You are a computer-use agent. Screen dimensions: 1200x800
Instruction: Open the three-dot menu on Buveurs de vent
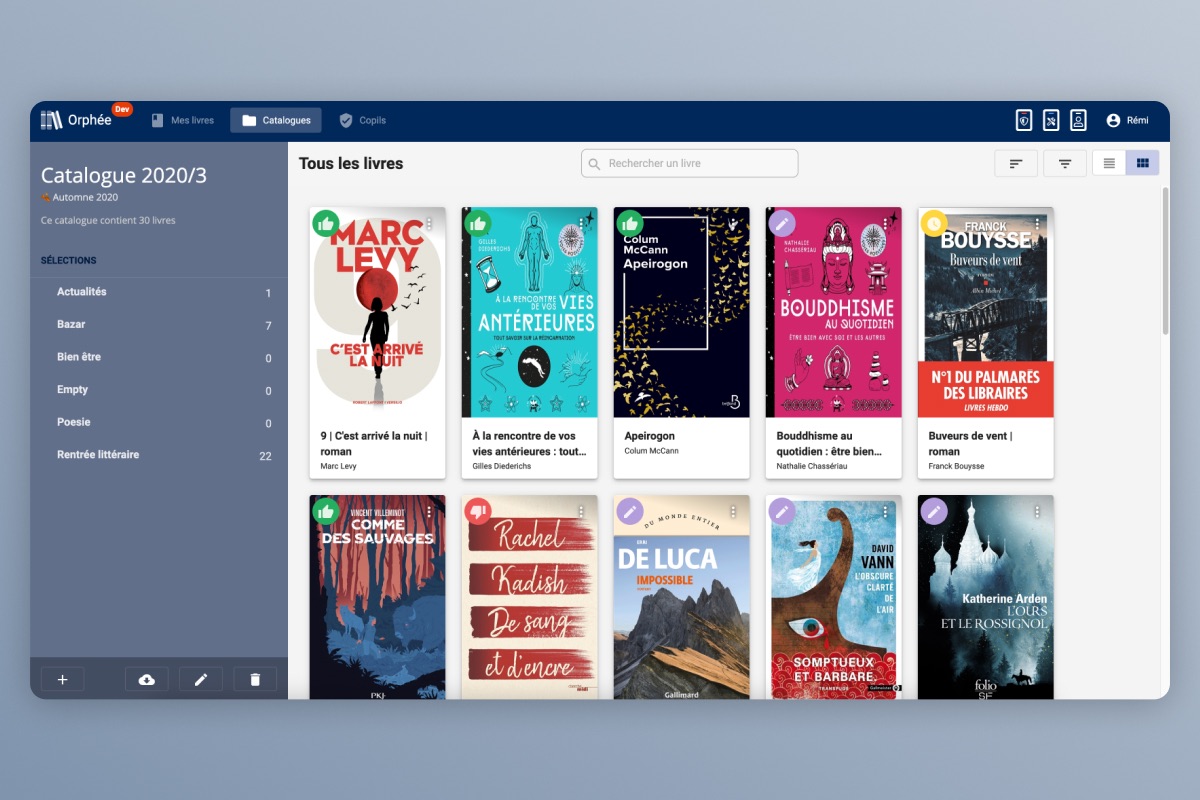[x=1037, y=224]
